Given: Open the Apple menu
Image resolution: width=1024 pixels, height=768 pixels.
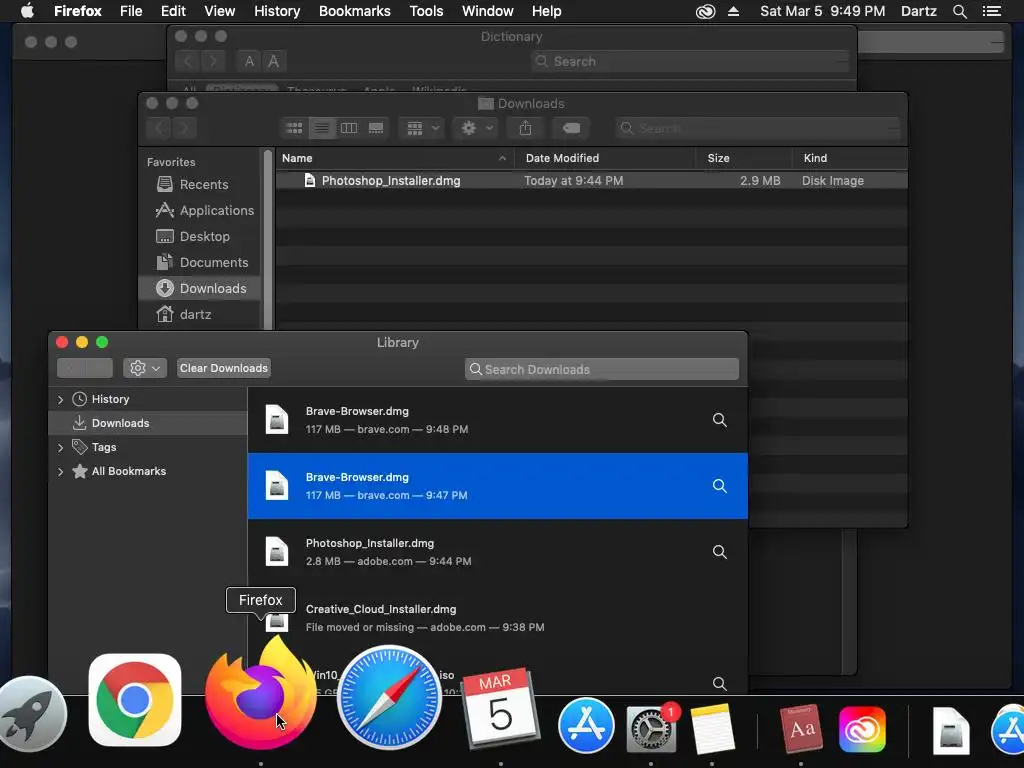Looking at the screenshot, I should [27, 11].
